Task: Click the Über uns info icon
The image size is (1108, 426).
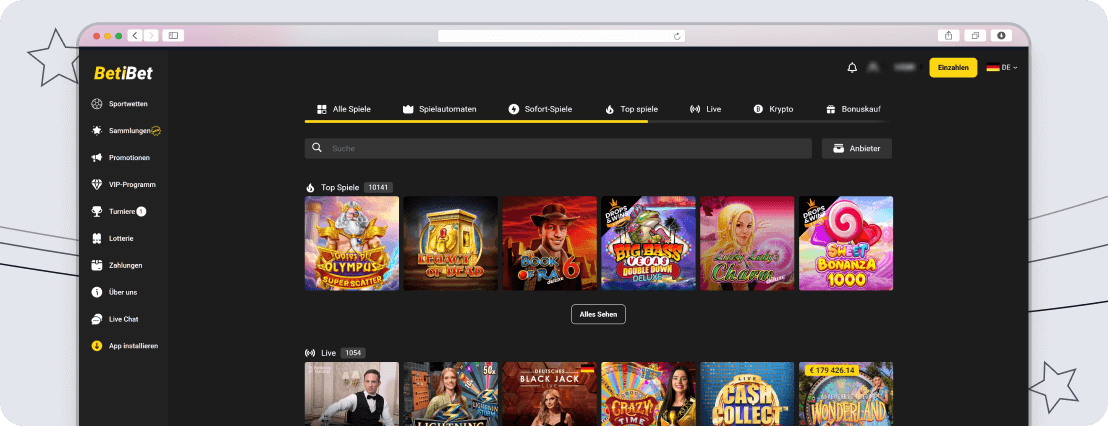Action: tap(97, 292)
